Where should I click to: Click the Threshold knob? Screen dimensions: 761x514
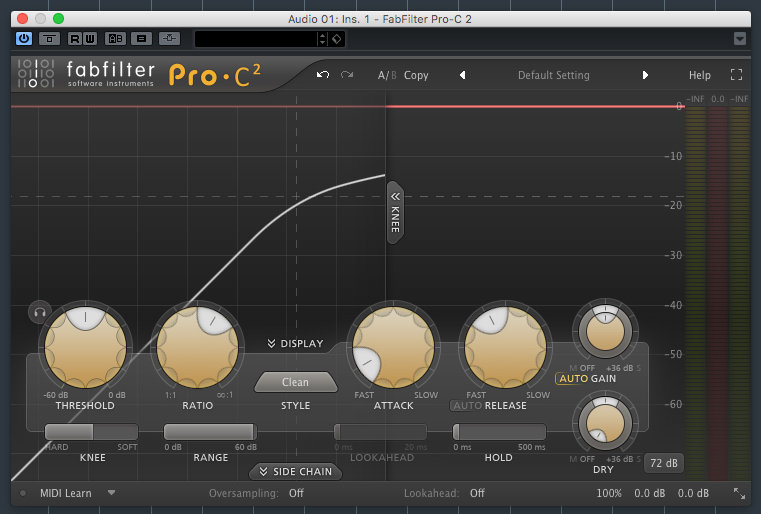85,347
